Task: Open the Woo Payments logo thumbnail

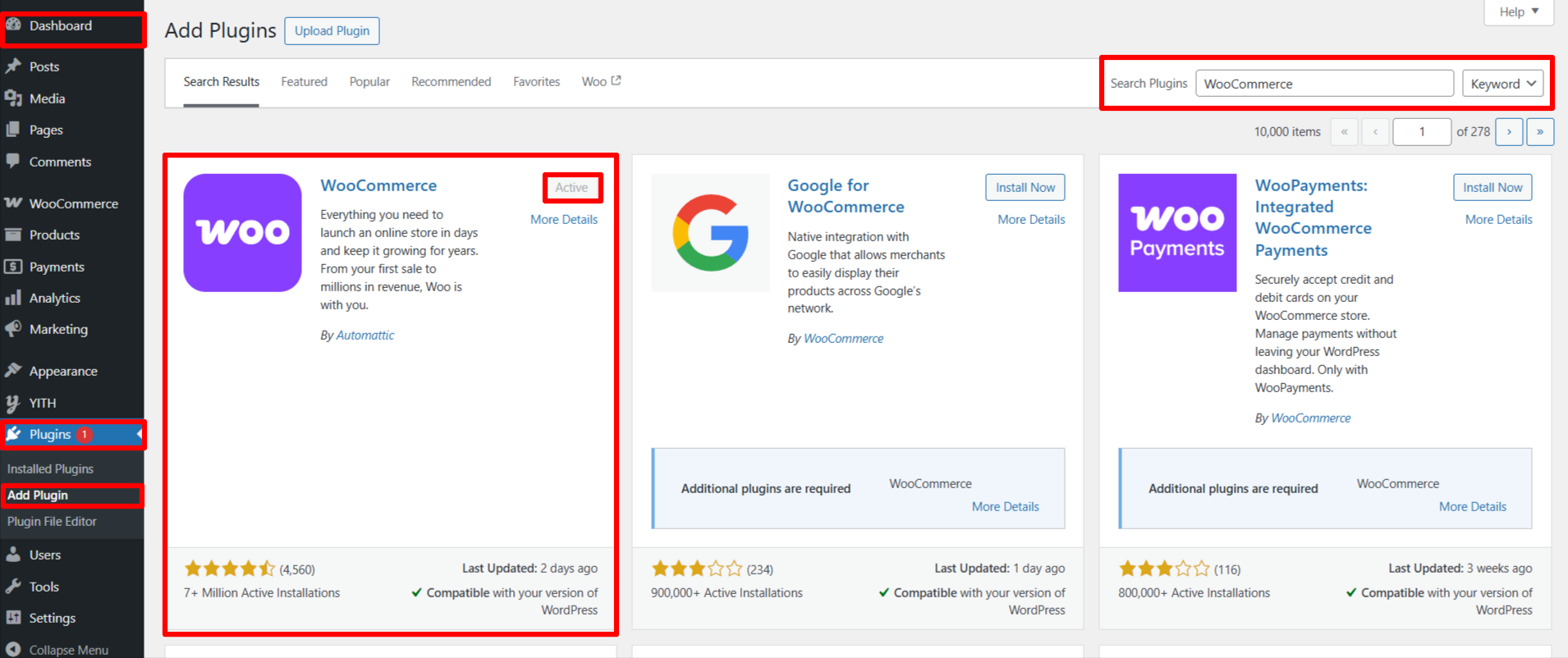Action: 1177,232
